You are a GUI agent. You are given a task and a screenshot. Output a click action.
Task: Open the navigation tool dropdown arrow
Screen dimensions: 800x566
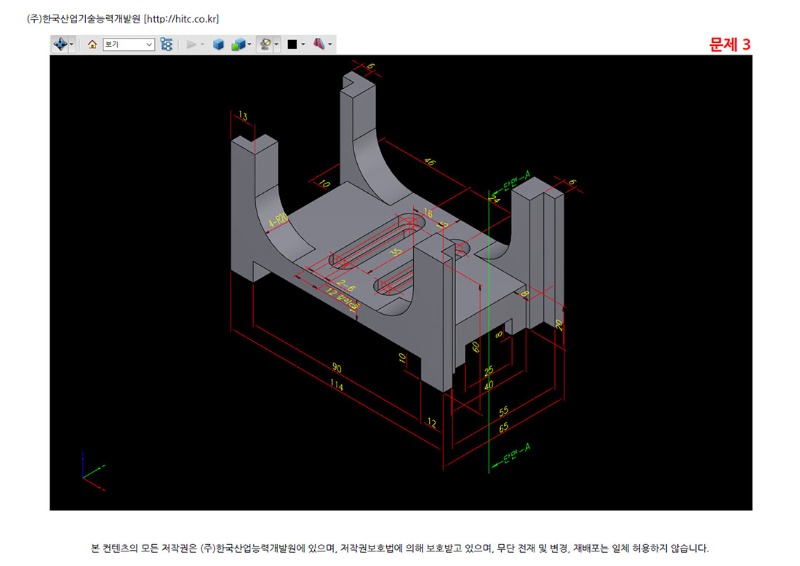(x=71, y=44)
